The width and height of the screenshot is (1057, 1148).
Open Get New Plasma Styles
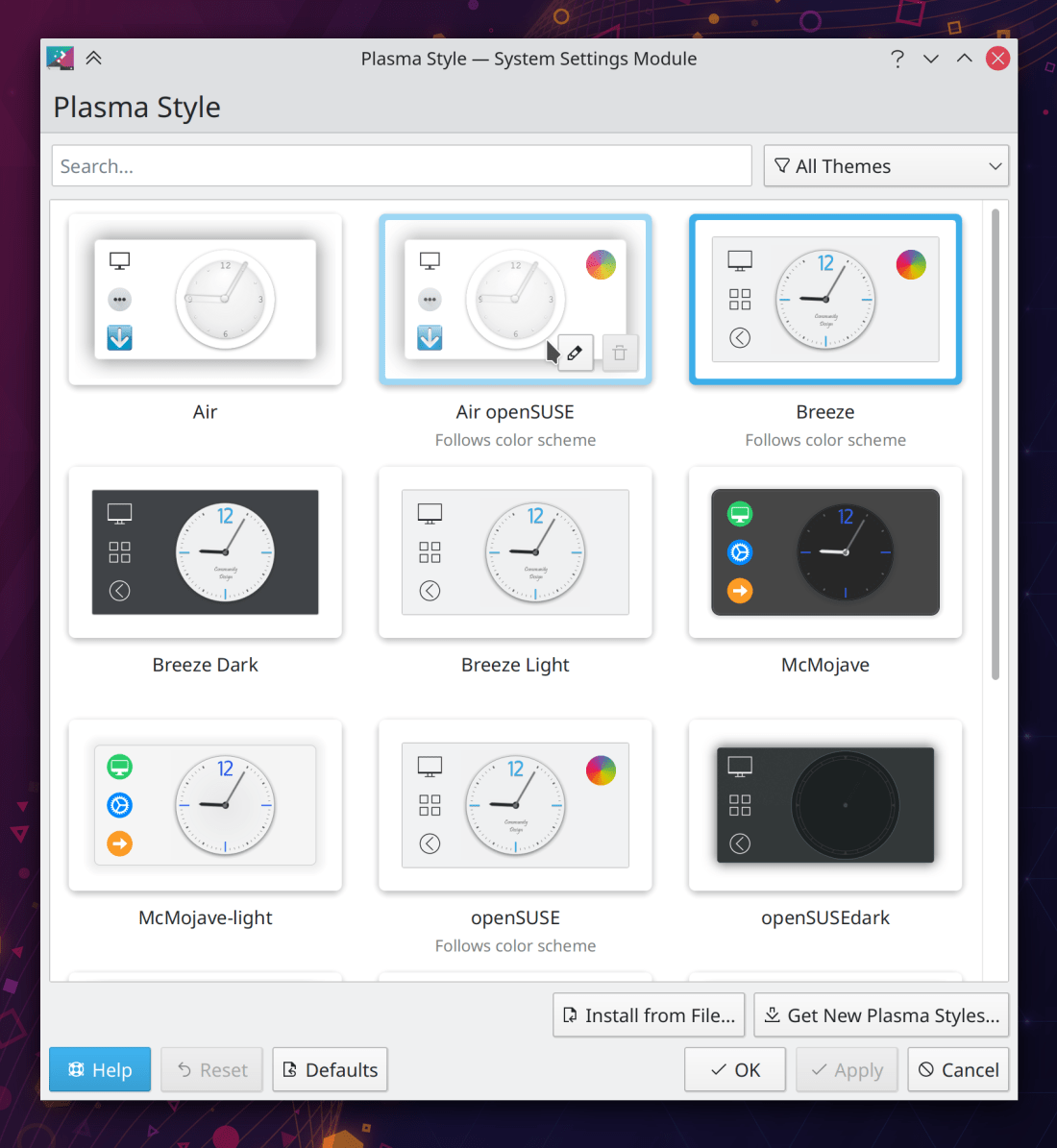click(881, 1015)
